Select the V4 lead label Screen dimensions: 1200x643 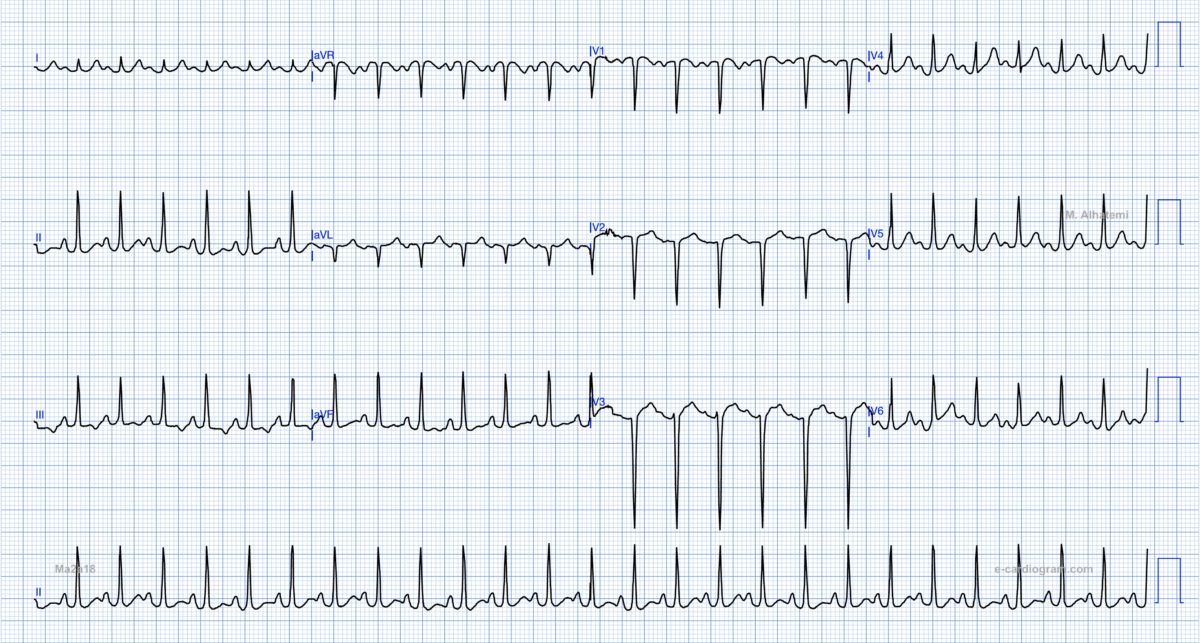876,55
